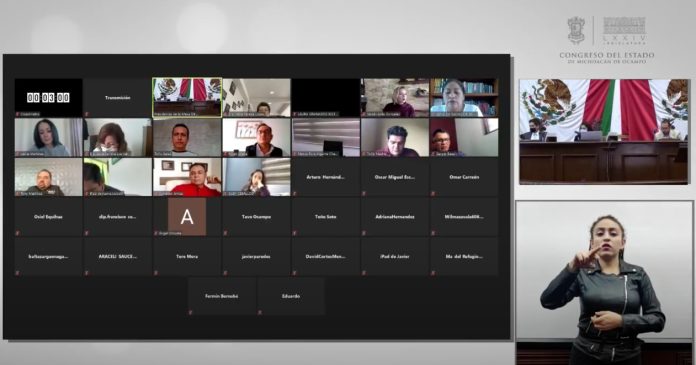Click the Tavo Ocampo participant name

coord(256,217)
